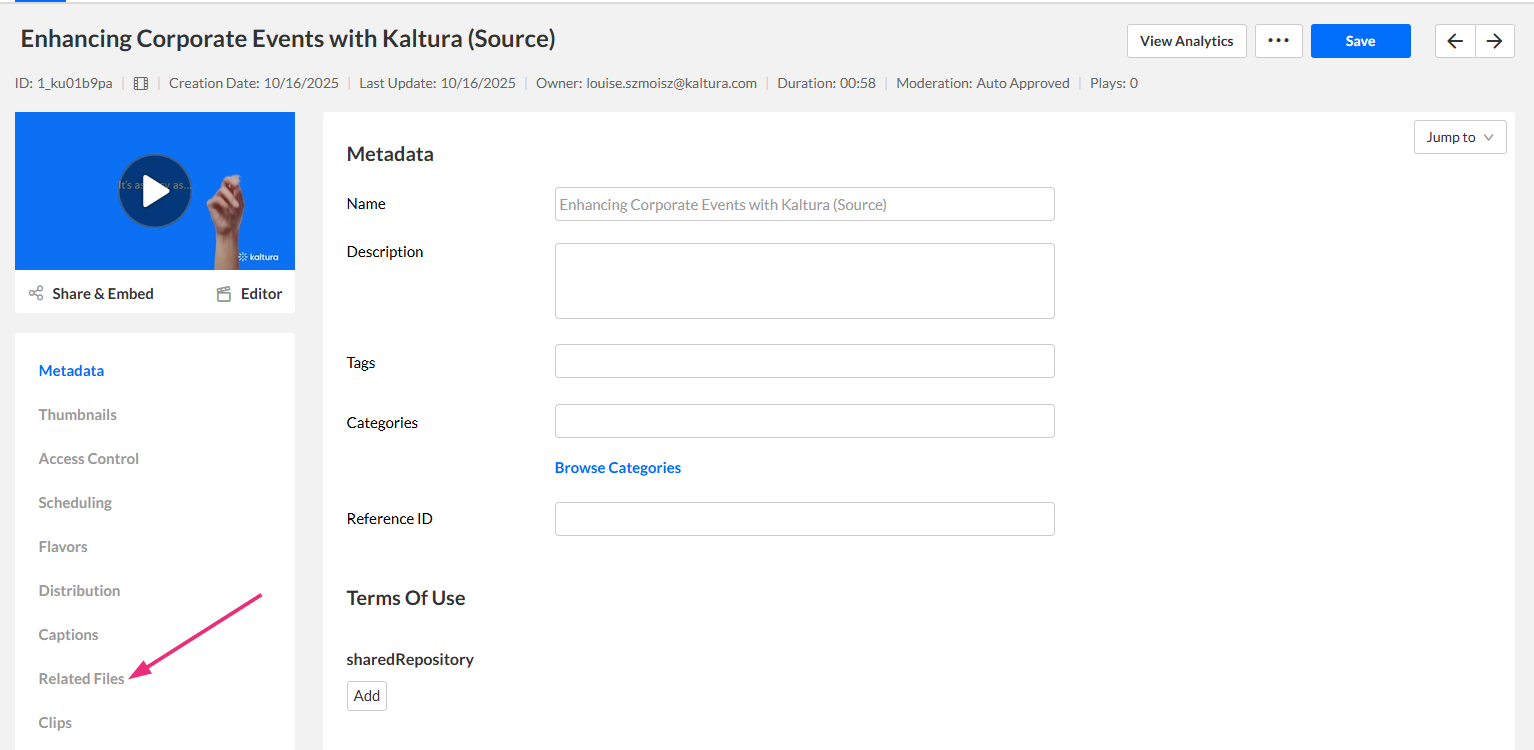This screenshot has height=750, width=1534.
Task: Click the Metadata heading in main panel
Action: click(390, 154)
